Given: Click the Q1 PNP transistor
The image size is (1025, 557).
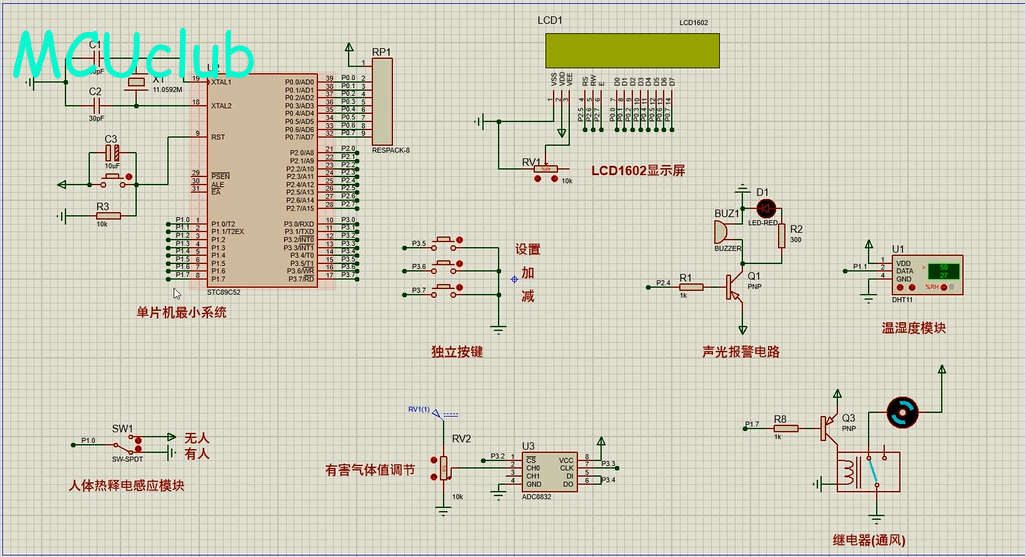Looking at the screenshot, I should pos(737,286).
